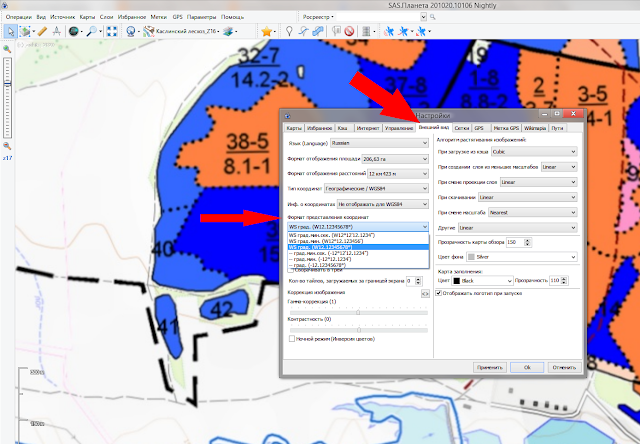Open the coordinate info dropdown
The image size is (640, 444).
tap(383, 204)
